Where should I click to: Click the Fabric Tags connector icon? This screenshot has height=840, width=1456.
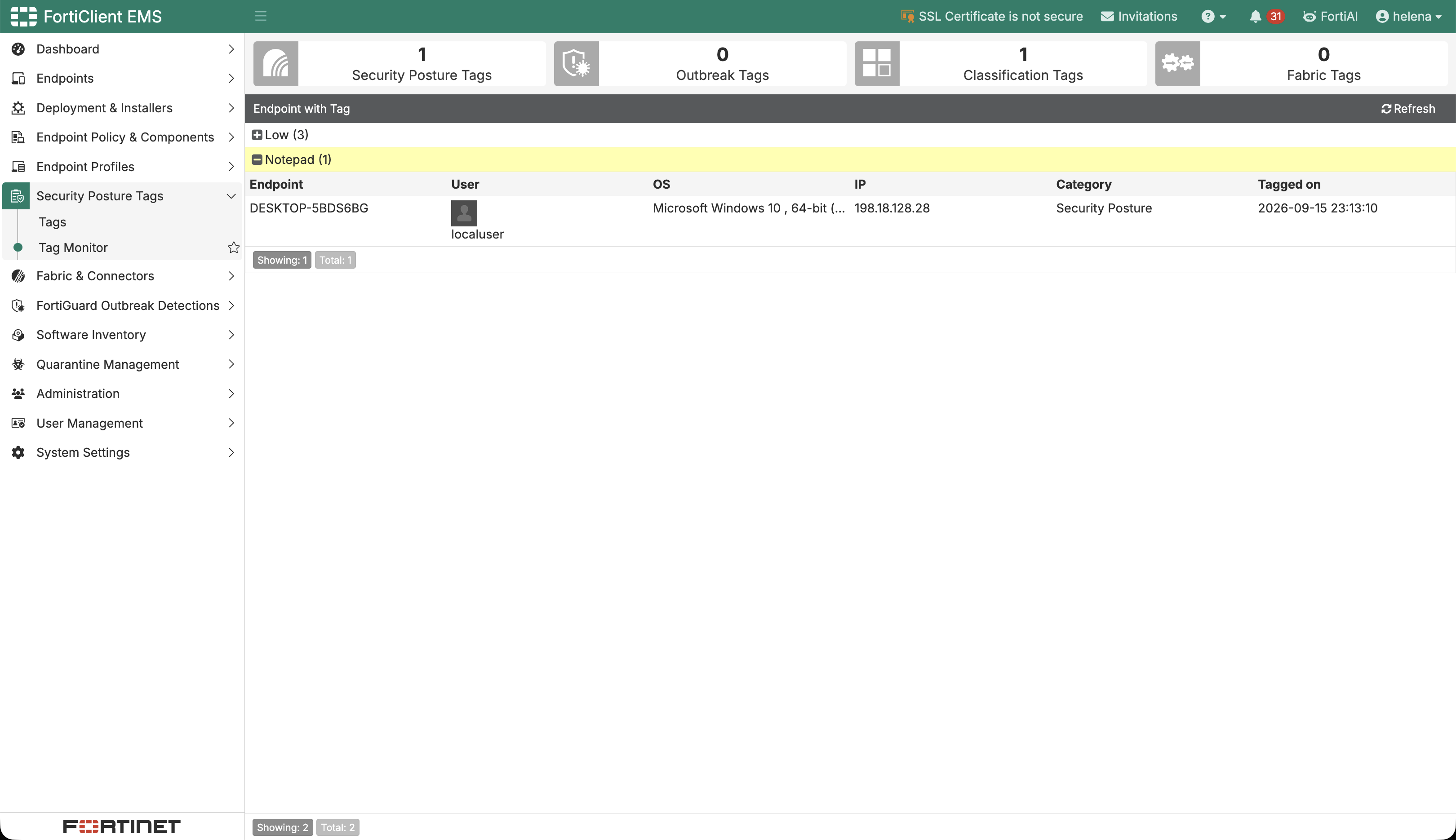1178,63
